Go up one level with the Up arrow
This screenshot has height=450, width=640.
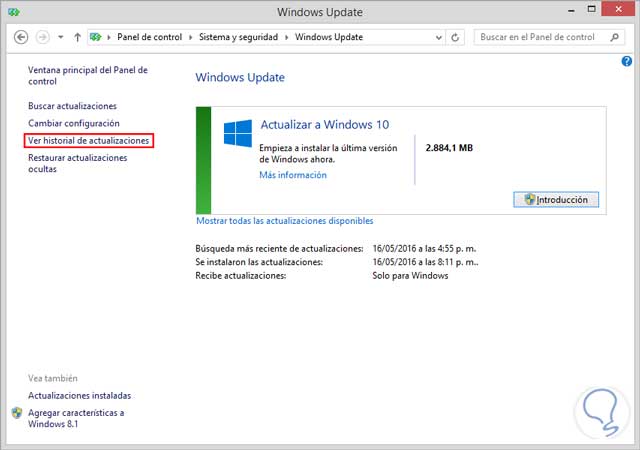tap(77, 37)
